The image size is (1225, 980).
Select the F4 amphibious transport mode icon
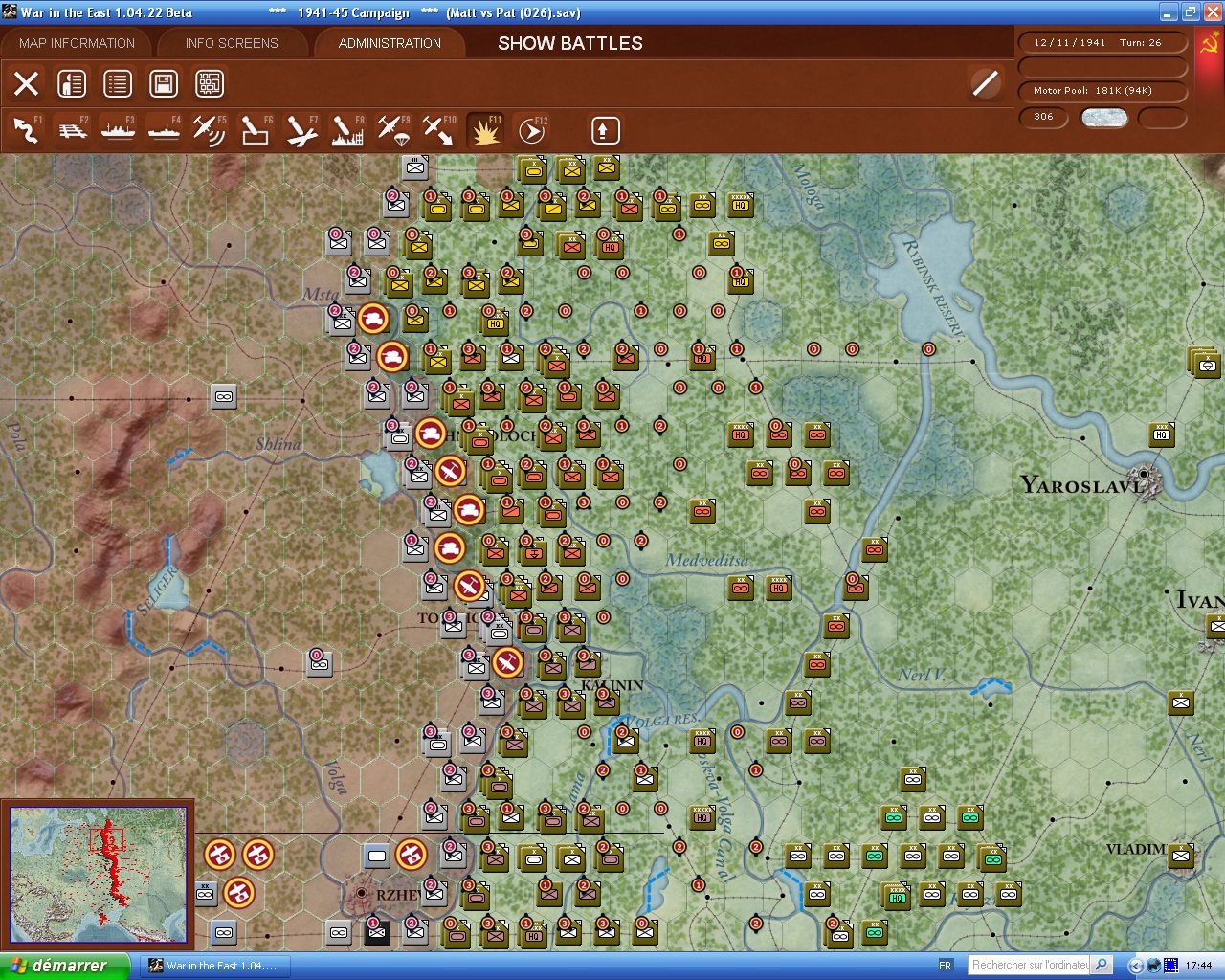[x=164, y=130]
